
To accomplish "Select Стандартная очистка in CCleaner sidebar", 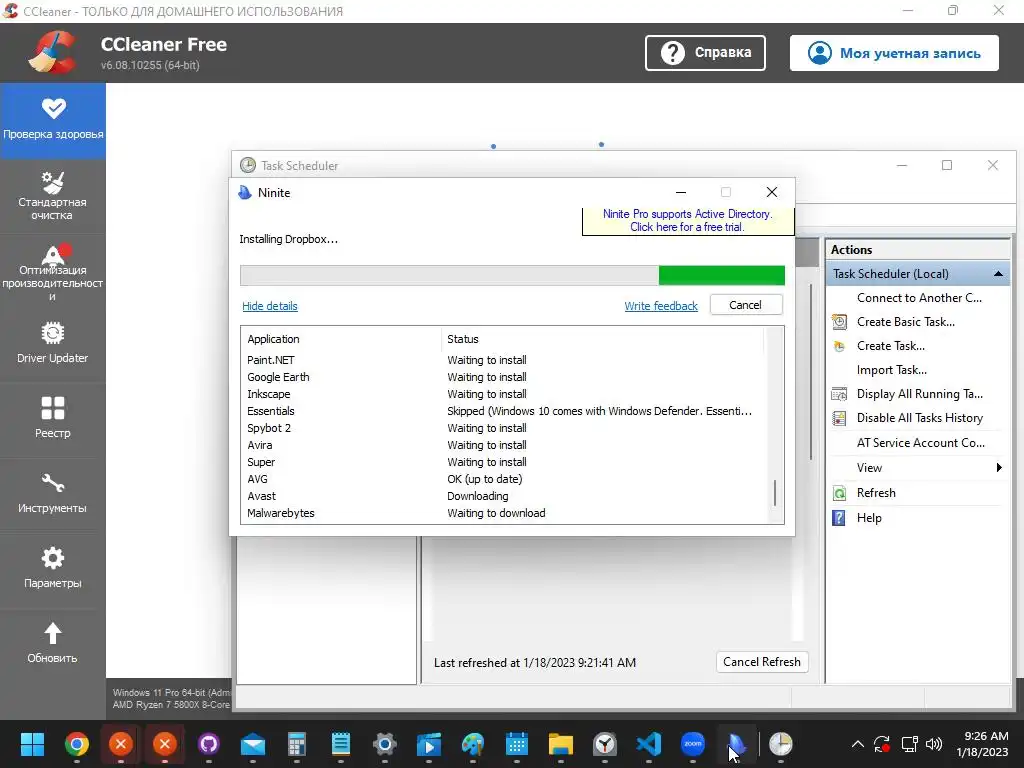I will 53,196.
